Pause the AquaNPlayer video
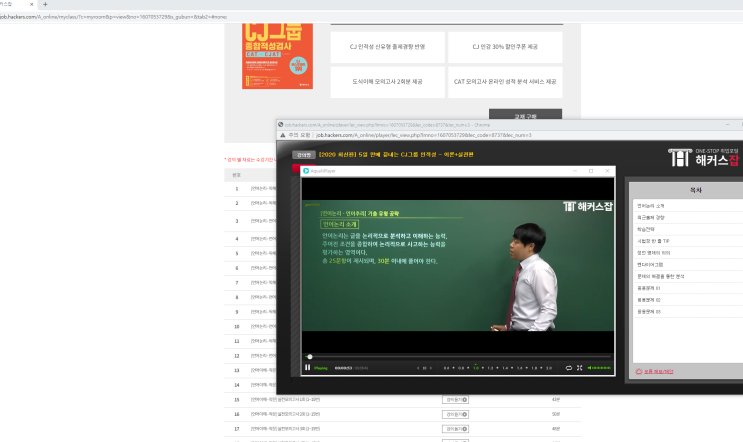The image size is (743, 442). click(308, 368)
